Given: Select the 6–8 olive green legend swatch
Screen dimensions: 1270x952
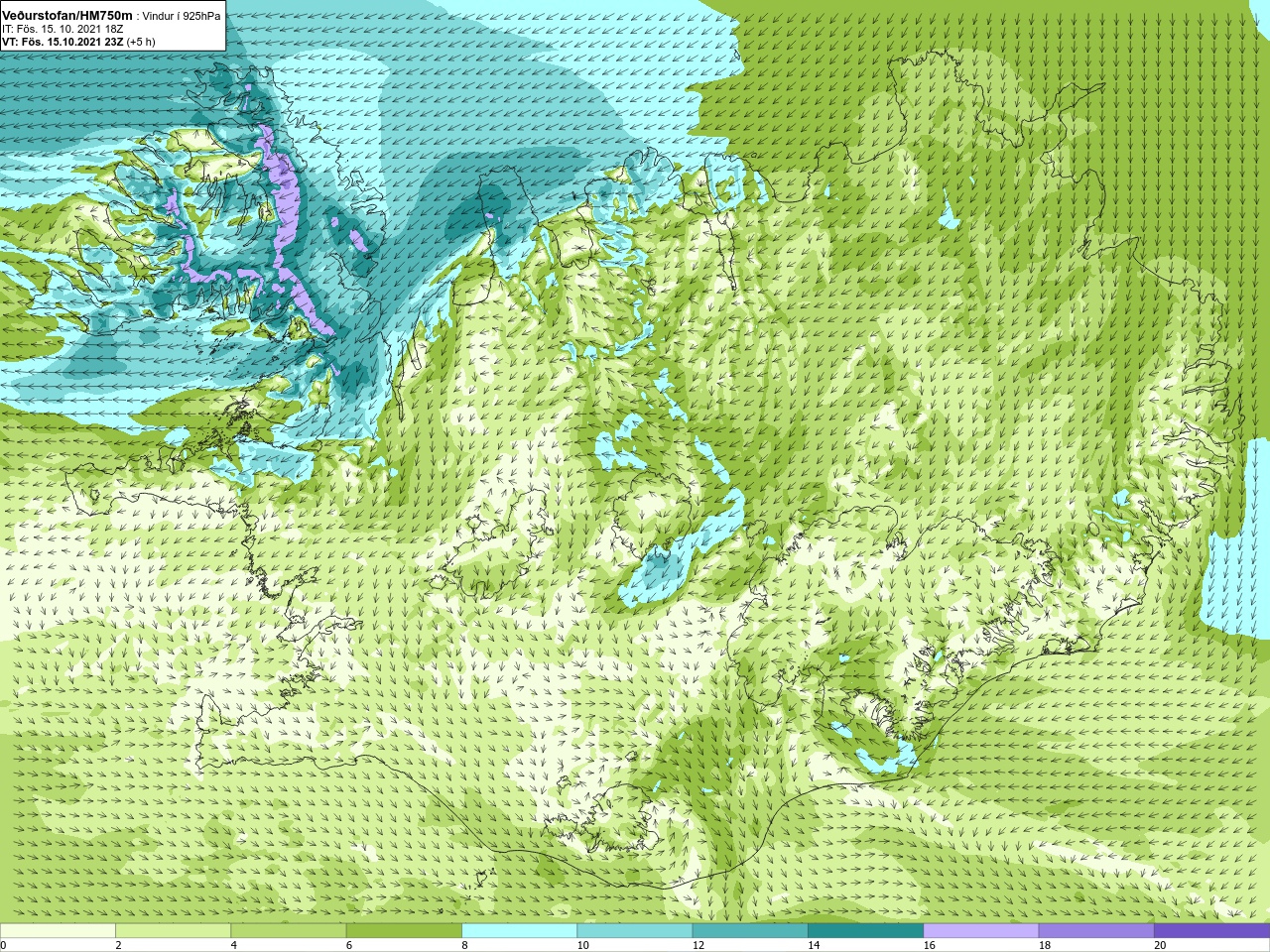Looking at the screenshot, I should 404,931.
